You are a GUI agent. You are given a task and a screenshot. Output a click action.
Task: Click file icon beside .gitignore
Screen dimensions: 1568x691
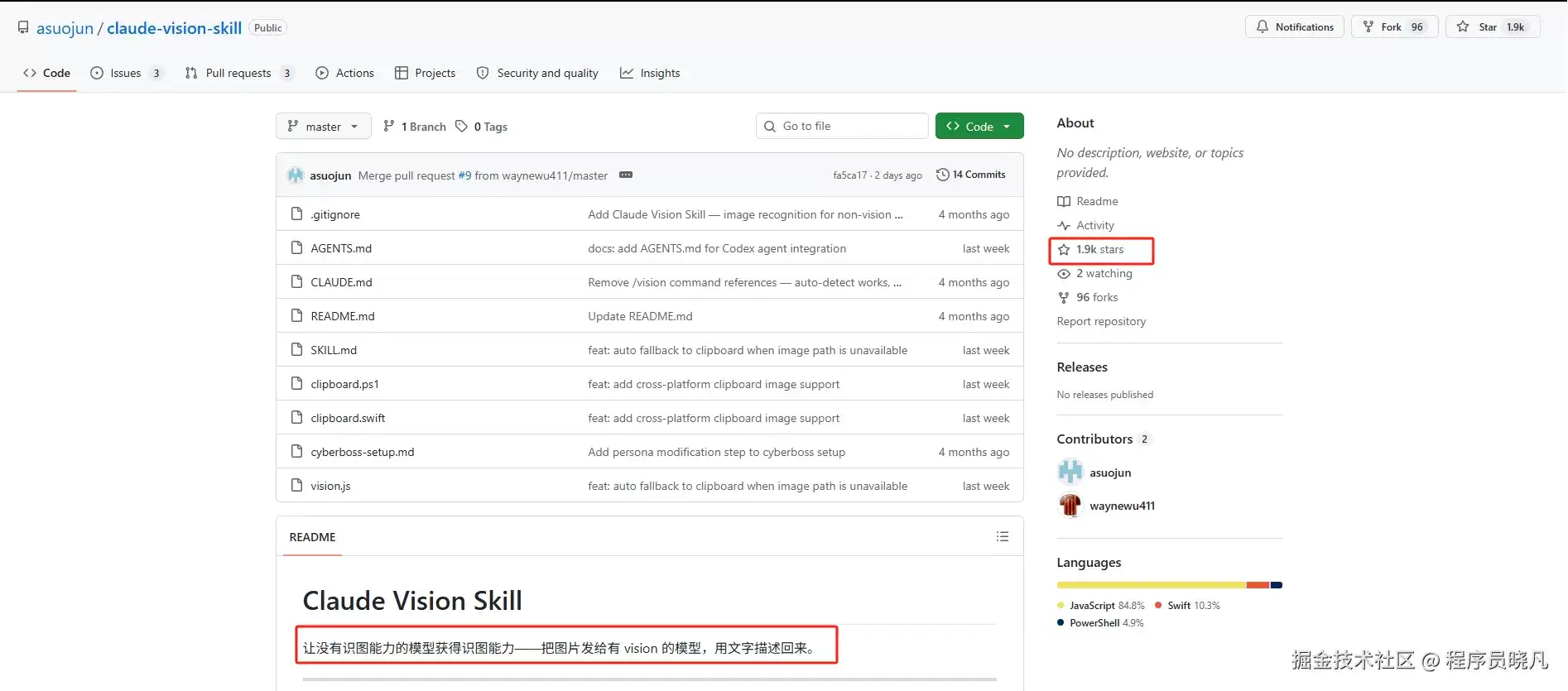click(x=296, y=214)
